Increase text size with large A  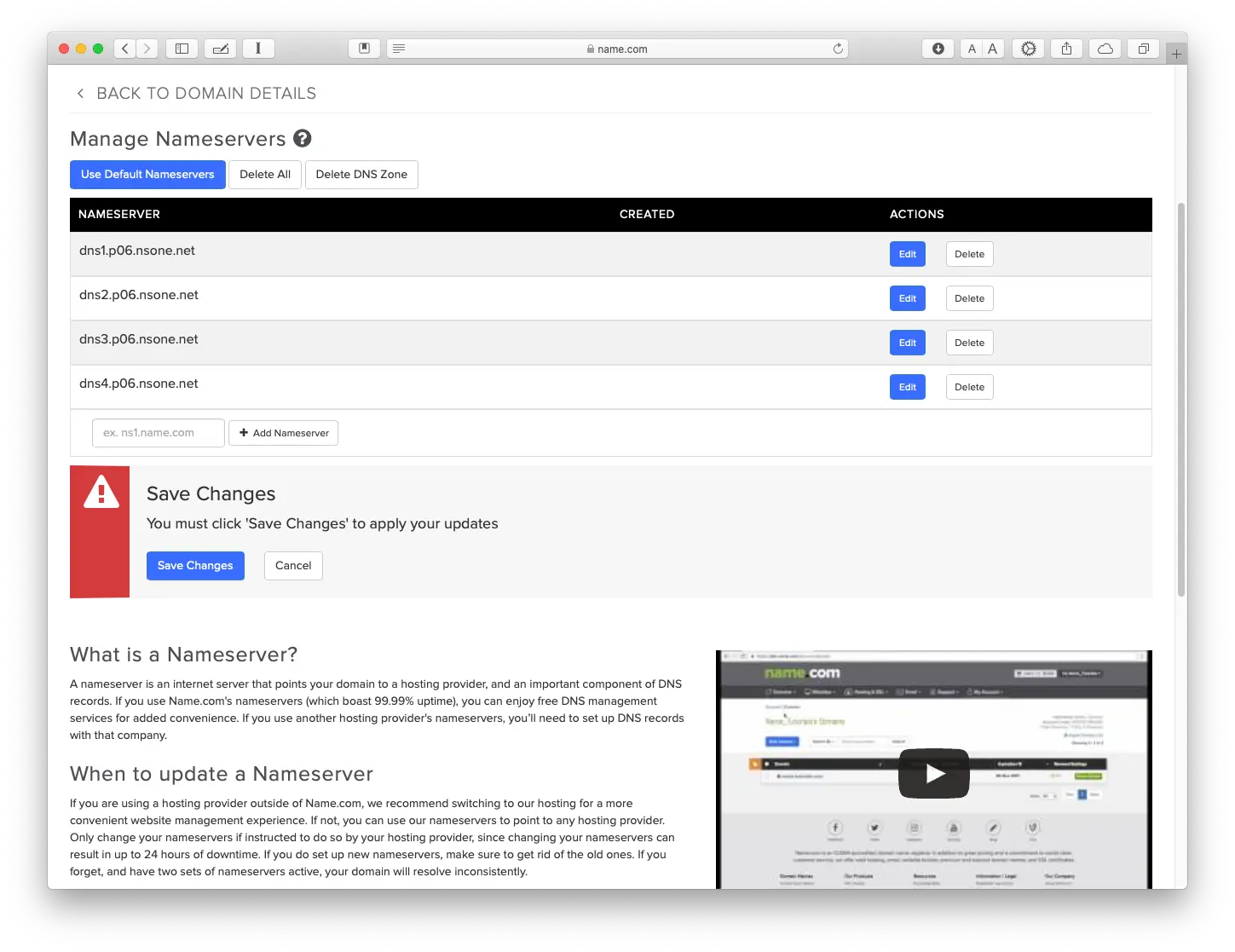pyautogui.click(x=993, y=49)
